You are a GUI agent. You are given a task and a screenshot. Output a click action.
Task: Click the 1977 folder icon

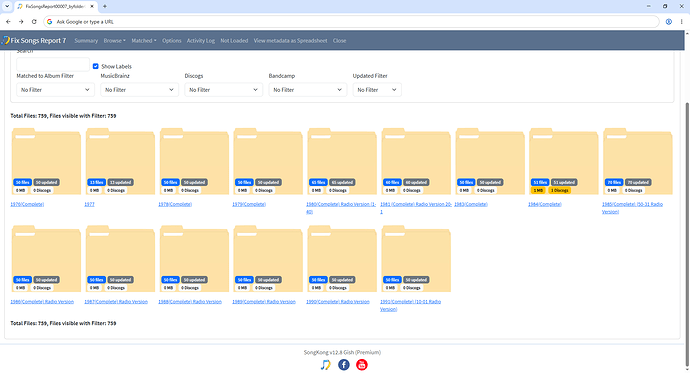(x=120, y=161)
